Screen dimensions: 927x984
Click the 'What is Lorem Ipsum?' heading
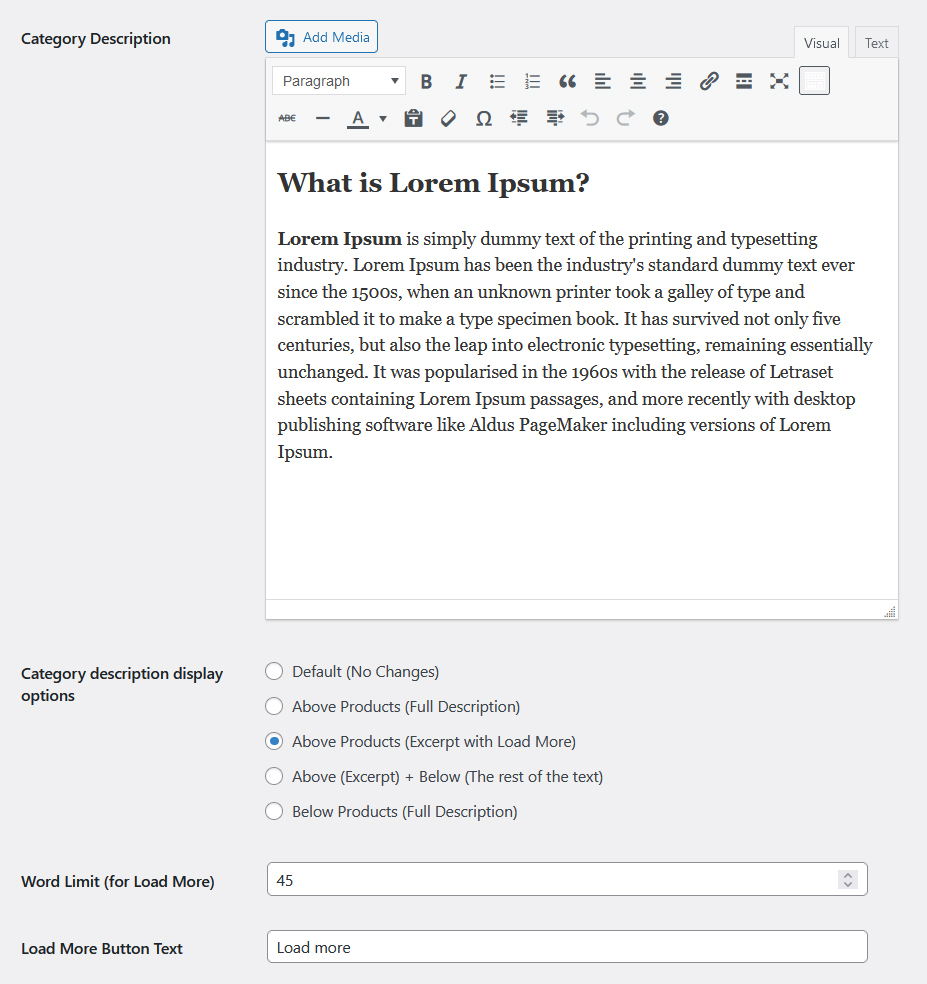point(433,183)
